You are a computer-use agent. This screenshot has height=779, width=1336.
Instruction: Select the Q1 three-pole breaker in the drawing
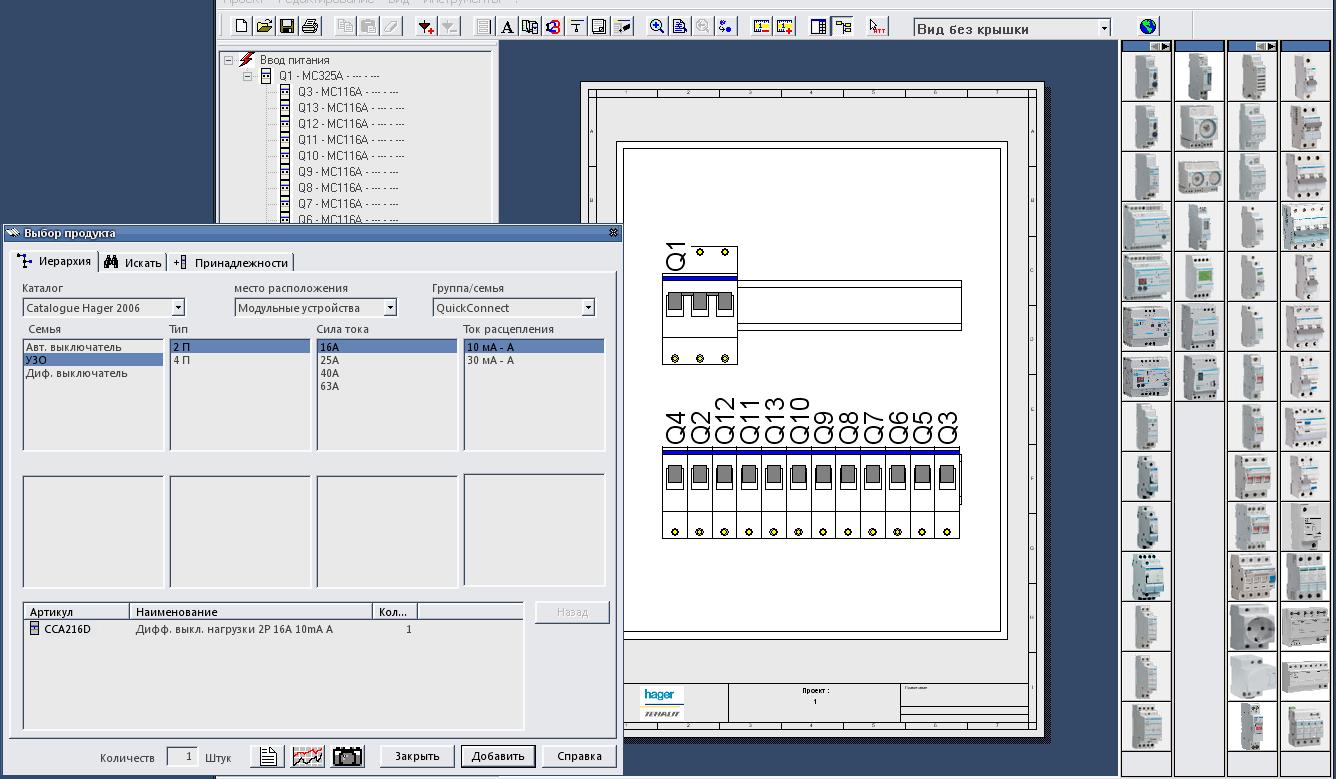[700, 306]
